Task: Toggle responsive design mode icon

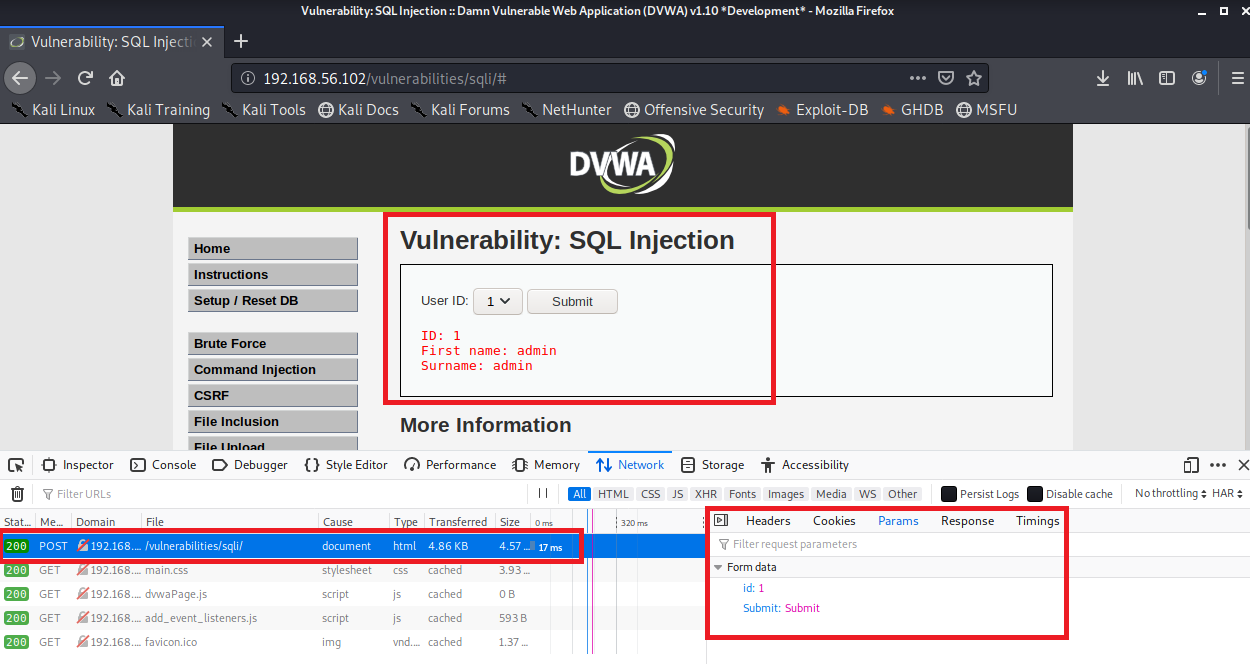Action: (1190, 465)
